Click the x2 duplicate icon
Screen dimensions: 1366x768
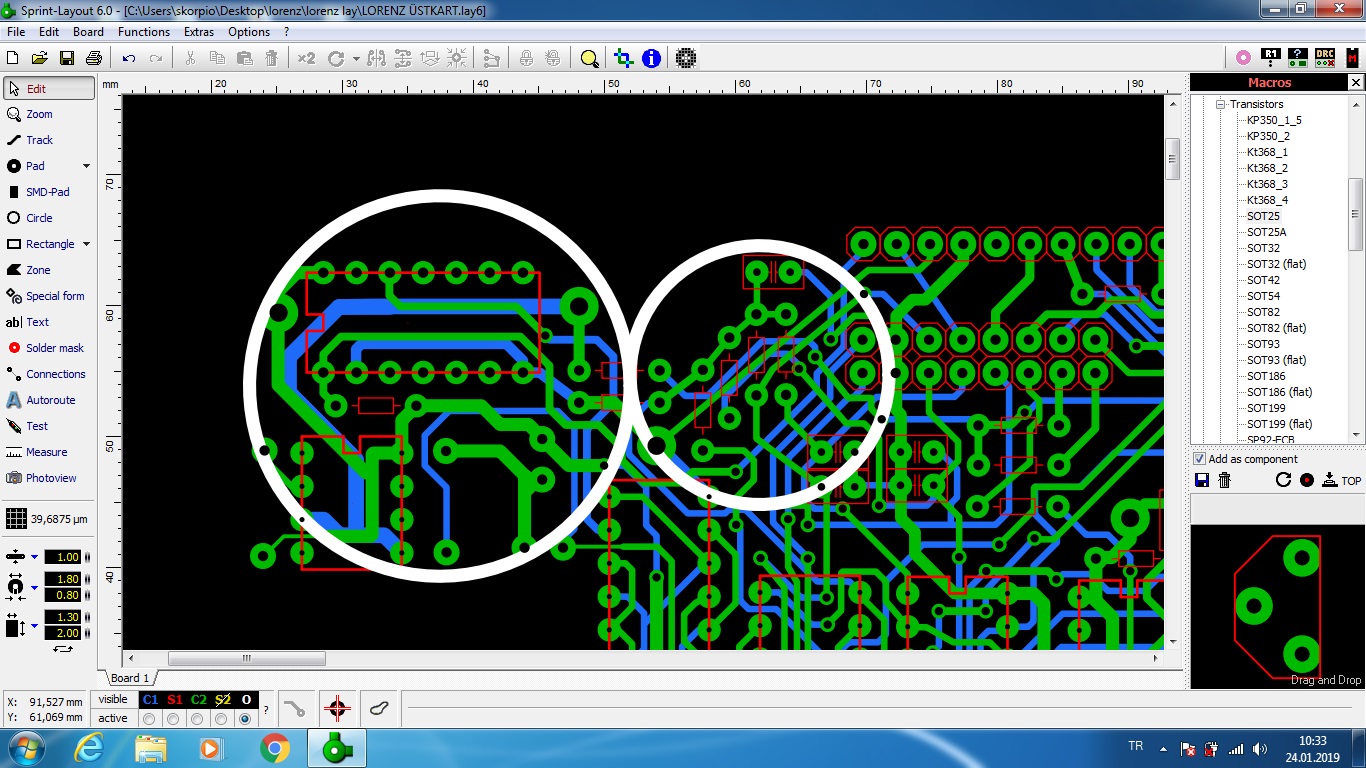tap(306, 59)
